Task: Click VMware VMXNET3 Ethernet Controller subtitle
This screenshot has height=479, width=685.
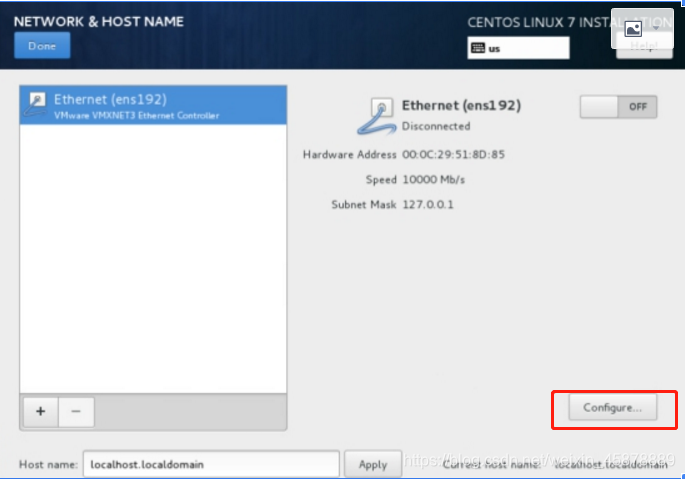Action: tap(136, 116)
